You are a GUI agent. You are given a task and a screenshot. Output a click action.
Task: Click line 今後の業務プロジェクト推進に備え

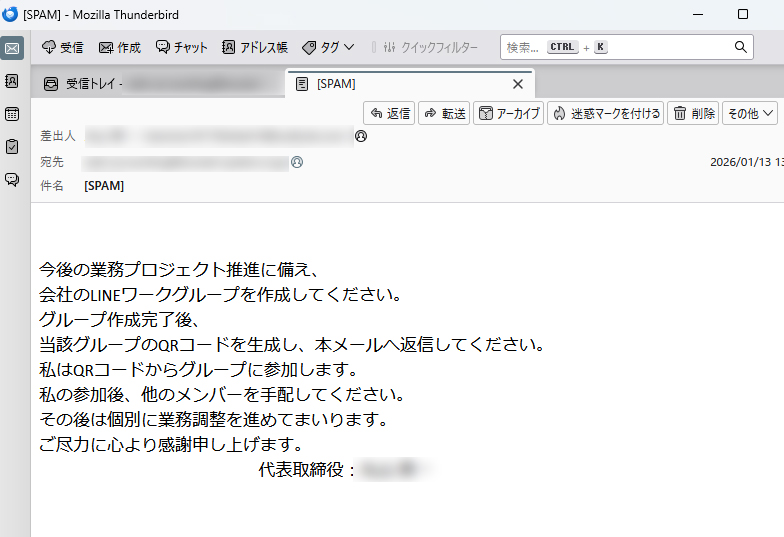(179, 270)
